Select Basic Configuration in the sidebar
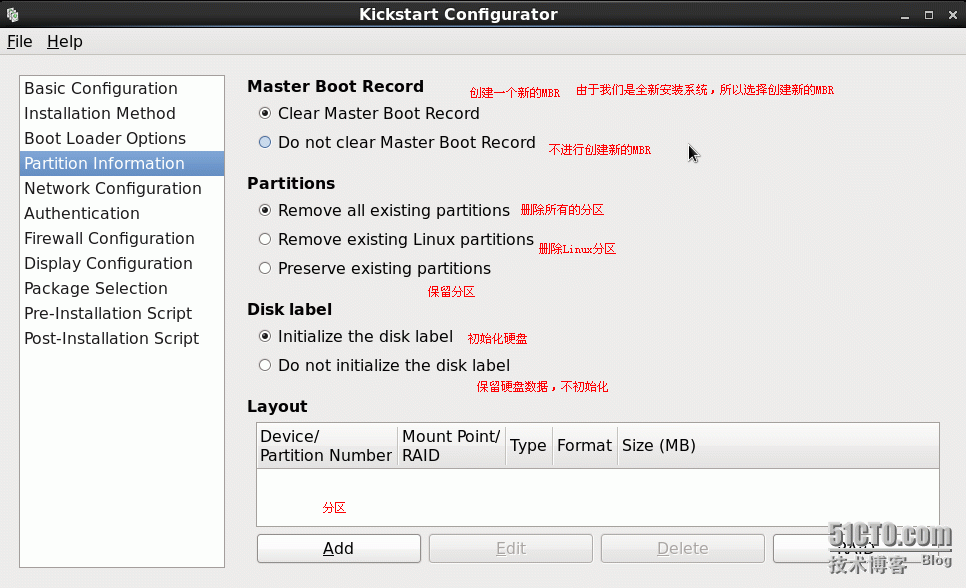The width and height of the screenshot is (966, 588). tap(122, 89)
